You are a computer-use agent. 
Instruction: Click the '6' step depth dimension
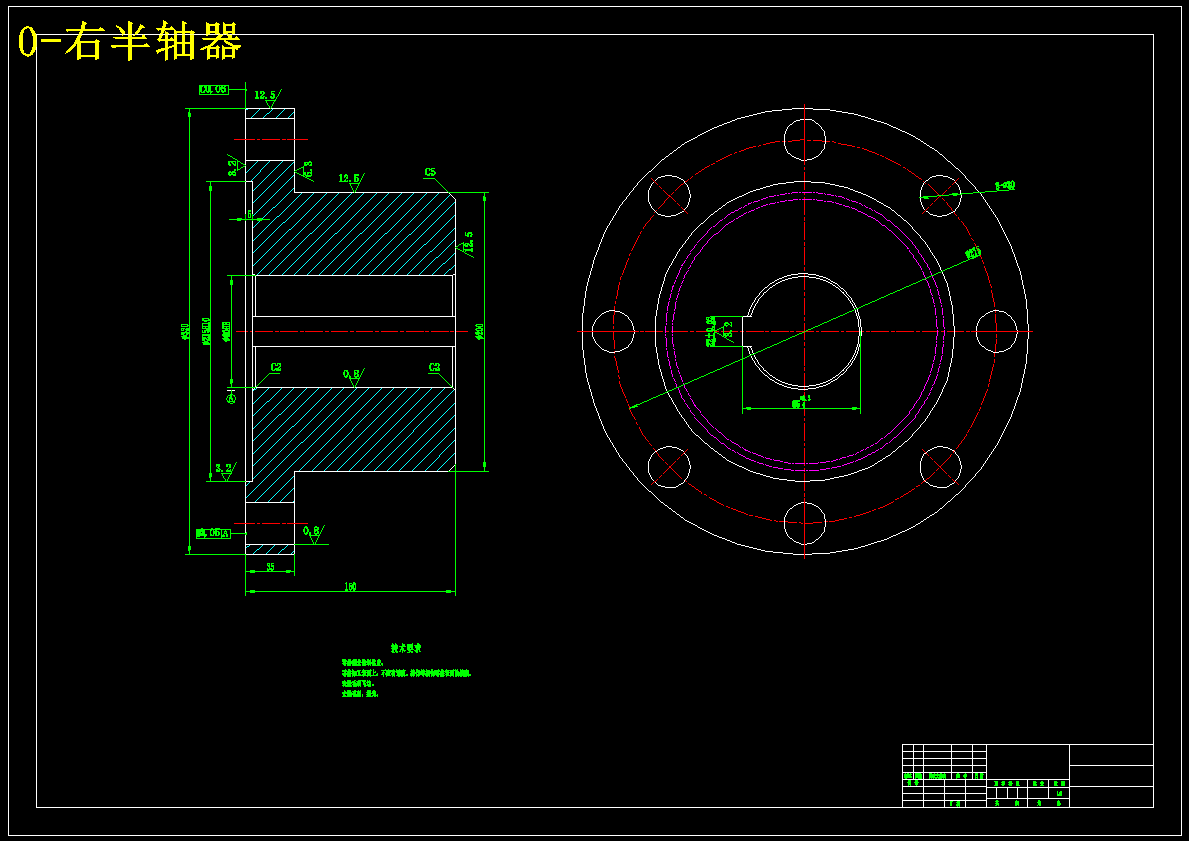249,215
